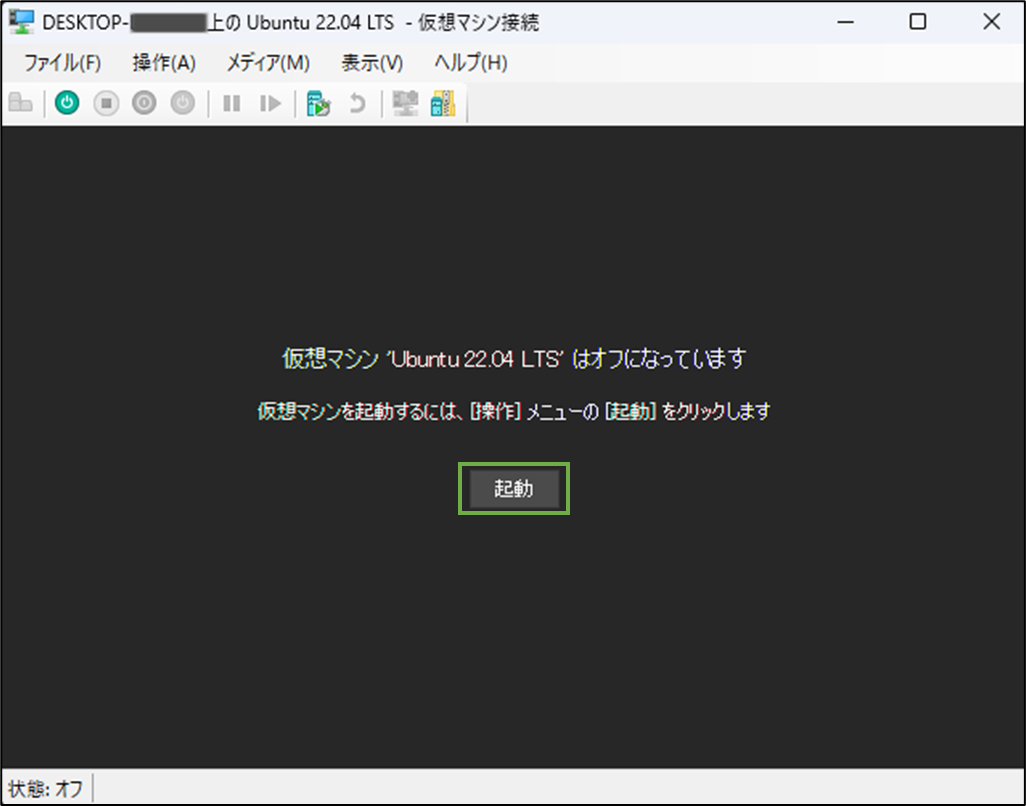Open the 操作(A) menu

pos(164,62)
